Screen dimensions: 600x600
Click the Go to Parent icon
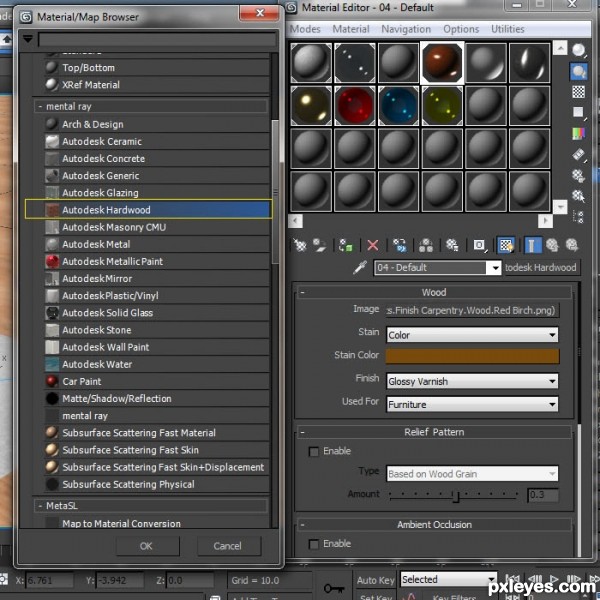(x=552, y=245)
